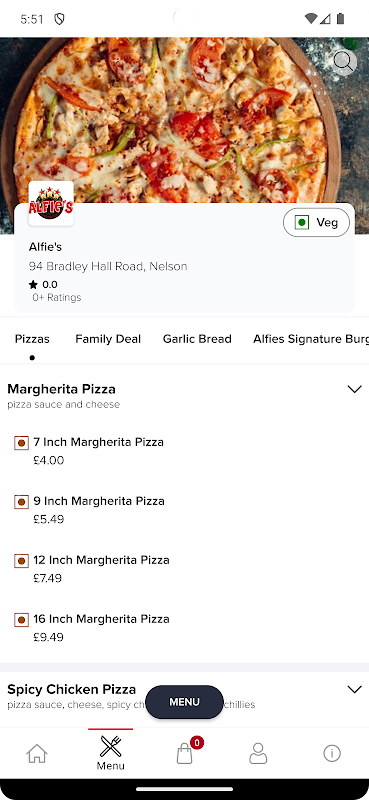Open the user profile icon
This screenshot has width=369, height=800.
(258, 753)
